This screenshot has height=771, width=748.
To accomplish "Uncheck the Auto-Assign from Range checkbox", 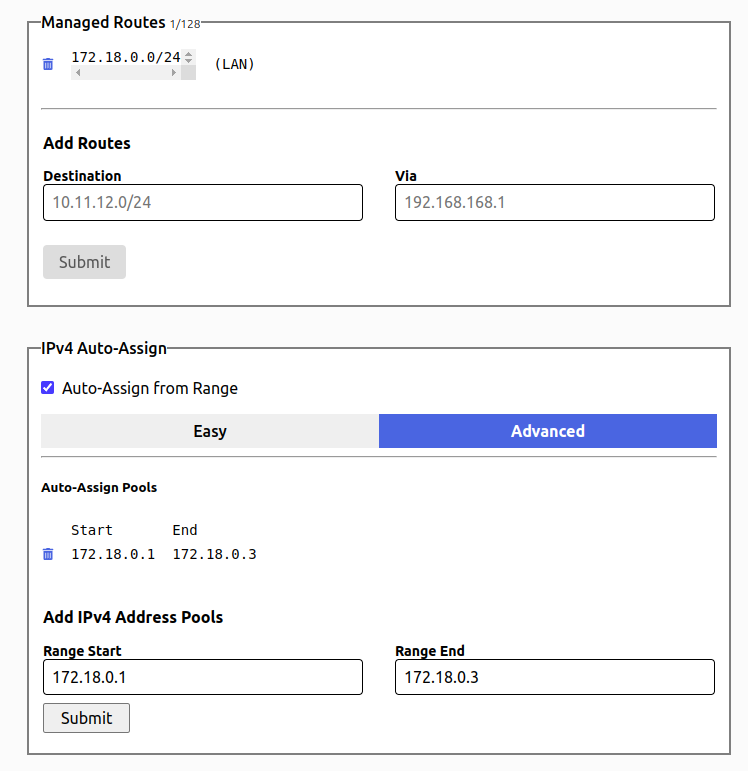I will pos(48,387).
